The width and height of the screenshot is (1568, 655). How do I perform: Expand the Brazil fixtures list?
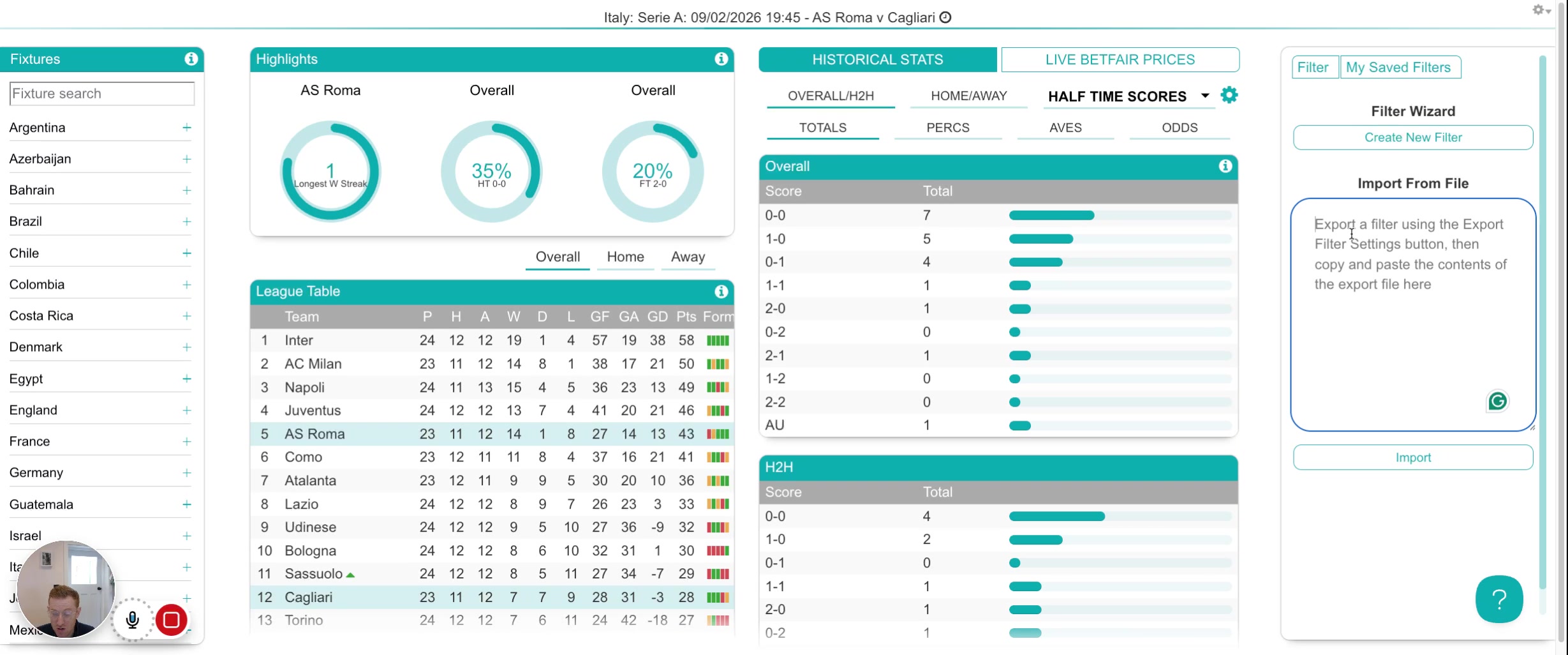186,222
